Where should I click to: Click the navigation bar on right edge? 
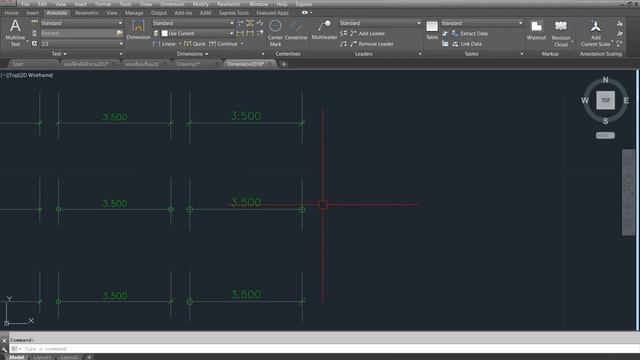click(x=629, y=192)
